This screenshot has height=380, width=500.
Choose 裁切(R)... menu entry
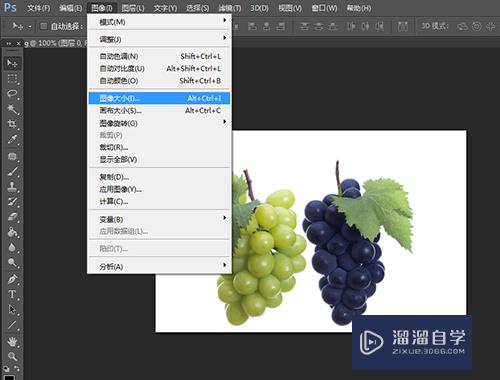click(159, 147)
